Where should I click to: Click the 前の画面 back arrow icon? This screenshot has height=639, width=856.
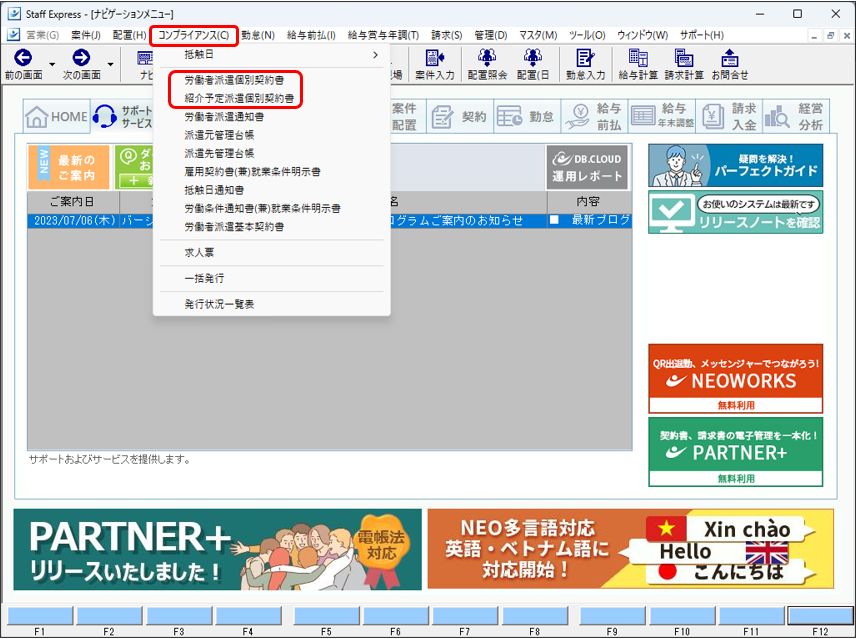pos(22,59)
